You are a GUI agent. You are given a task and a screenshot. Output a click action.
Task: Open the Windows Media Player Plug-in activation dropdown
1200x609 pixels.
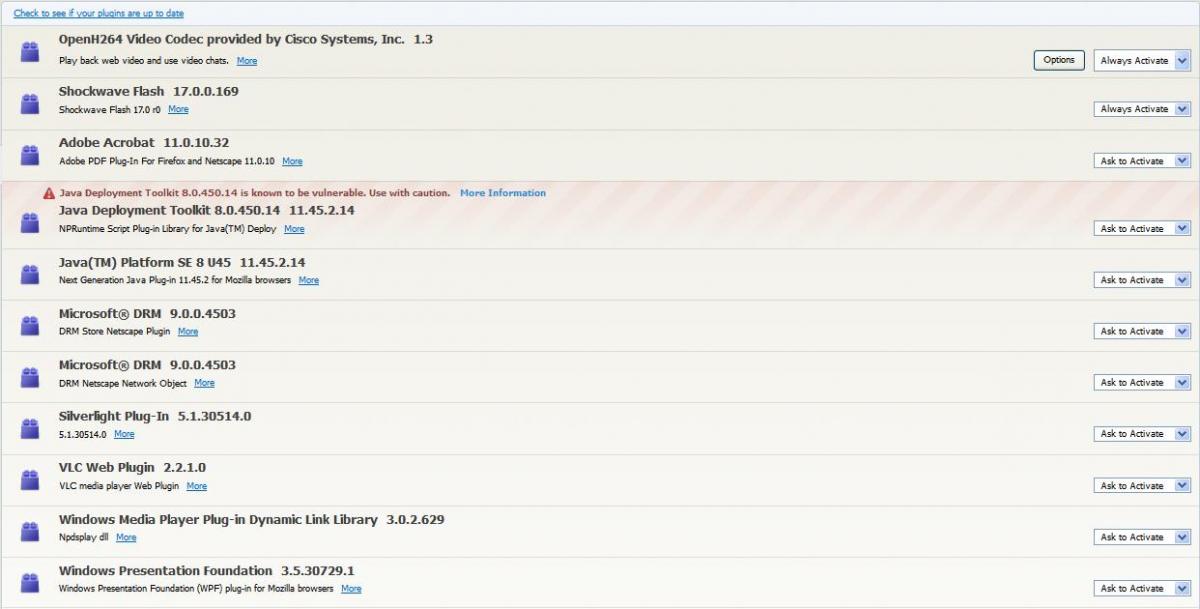(1142, 537)
